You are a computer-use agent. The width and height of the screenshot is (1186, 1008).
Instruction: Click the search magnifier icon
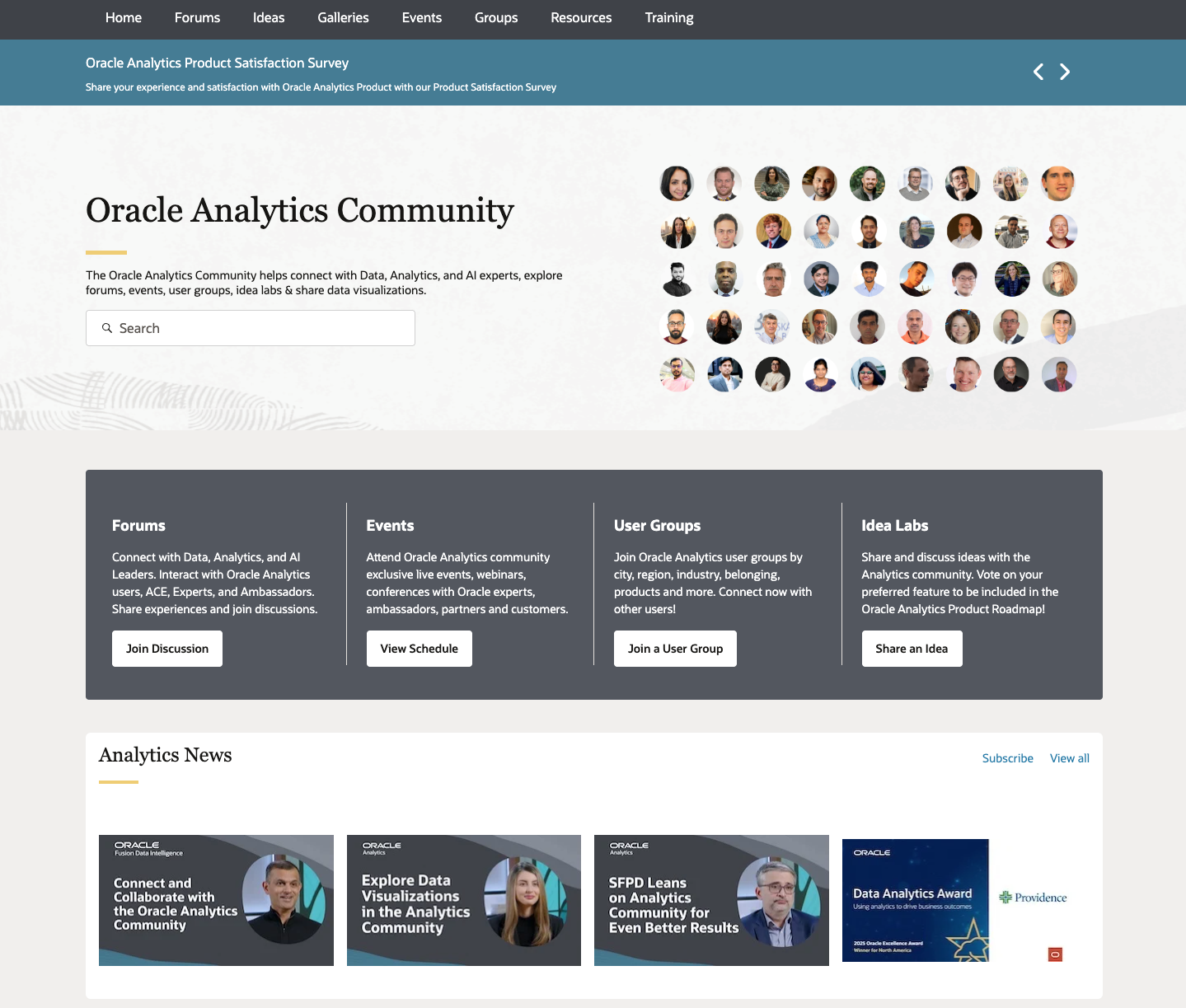point(107,328)
